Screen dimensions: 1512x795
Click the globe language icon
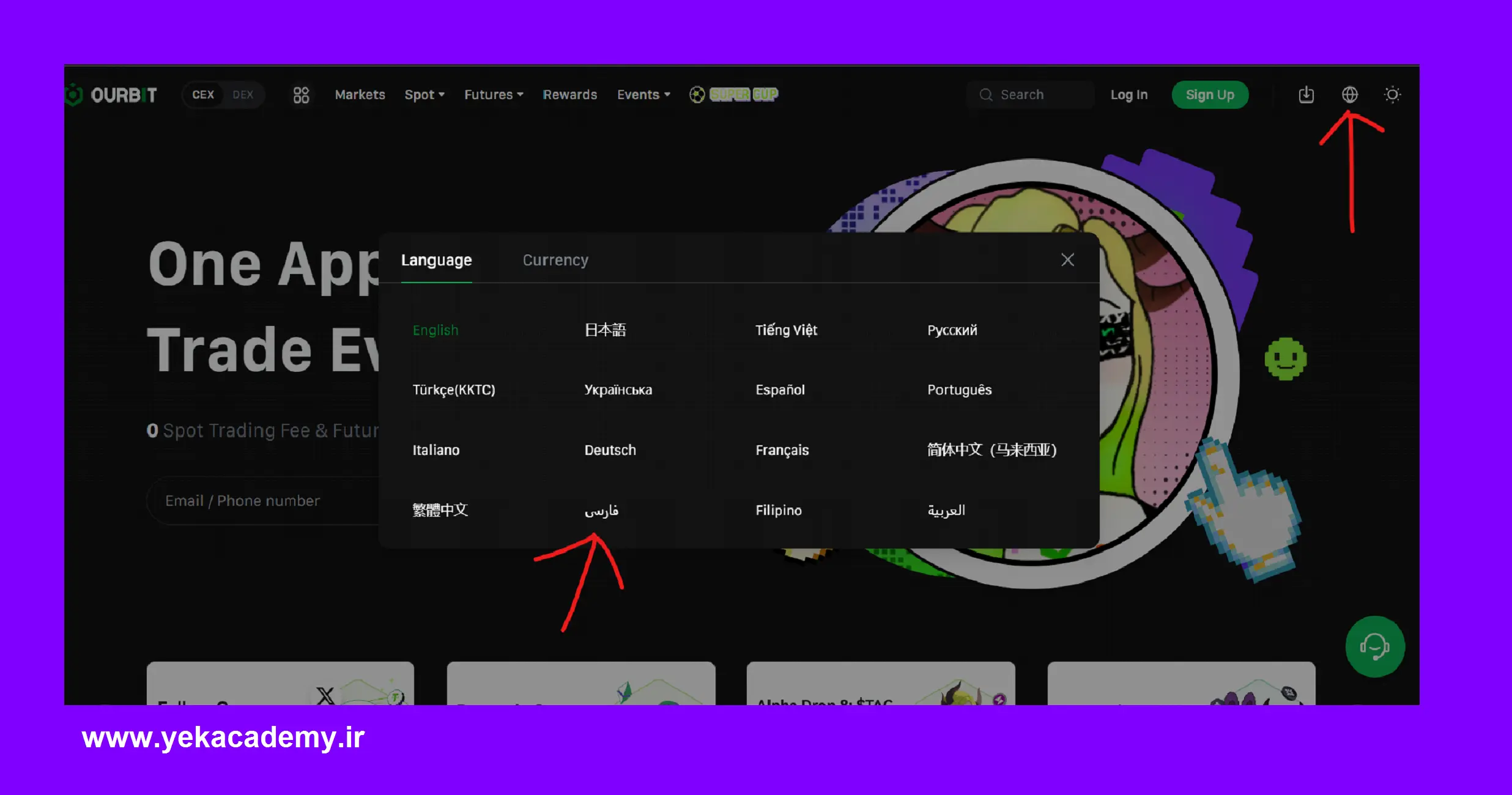1349,95
